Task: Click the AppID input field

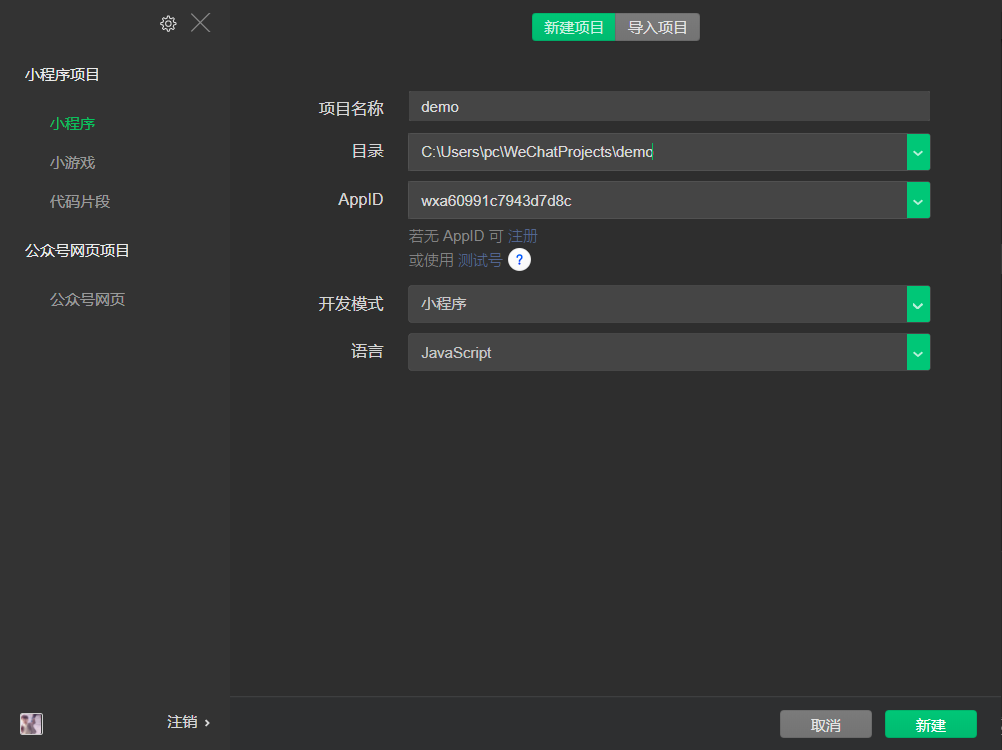Action: (x=658, y=200)
